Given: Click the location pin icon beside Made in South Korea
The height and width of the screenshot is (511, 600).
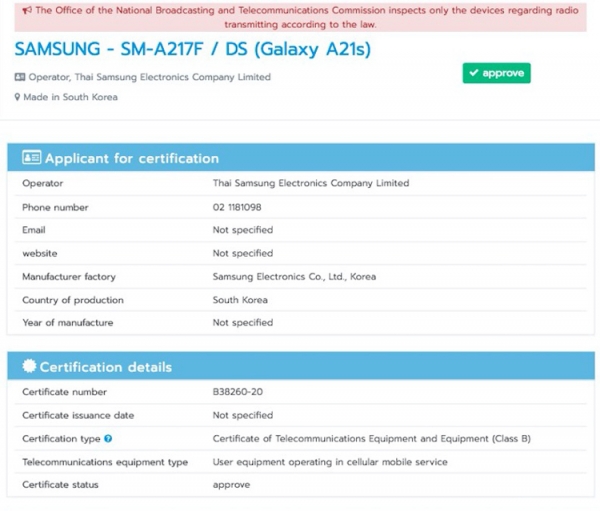Looking at the screenshot, I should click(18, 97).
